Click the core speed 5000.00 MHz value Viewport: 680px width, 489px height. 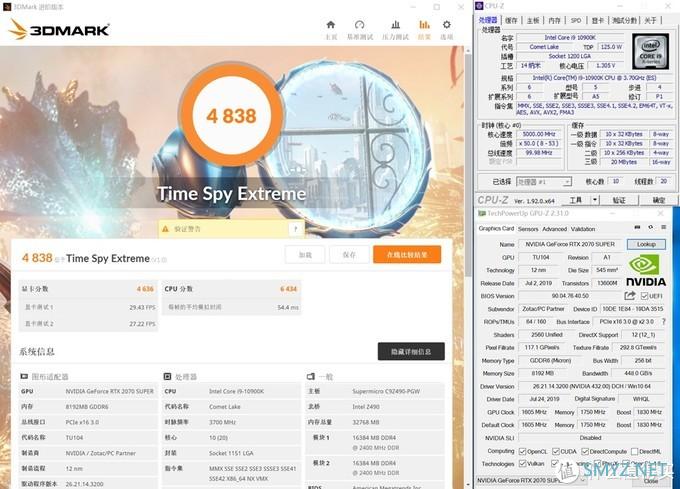(539, 134)
